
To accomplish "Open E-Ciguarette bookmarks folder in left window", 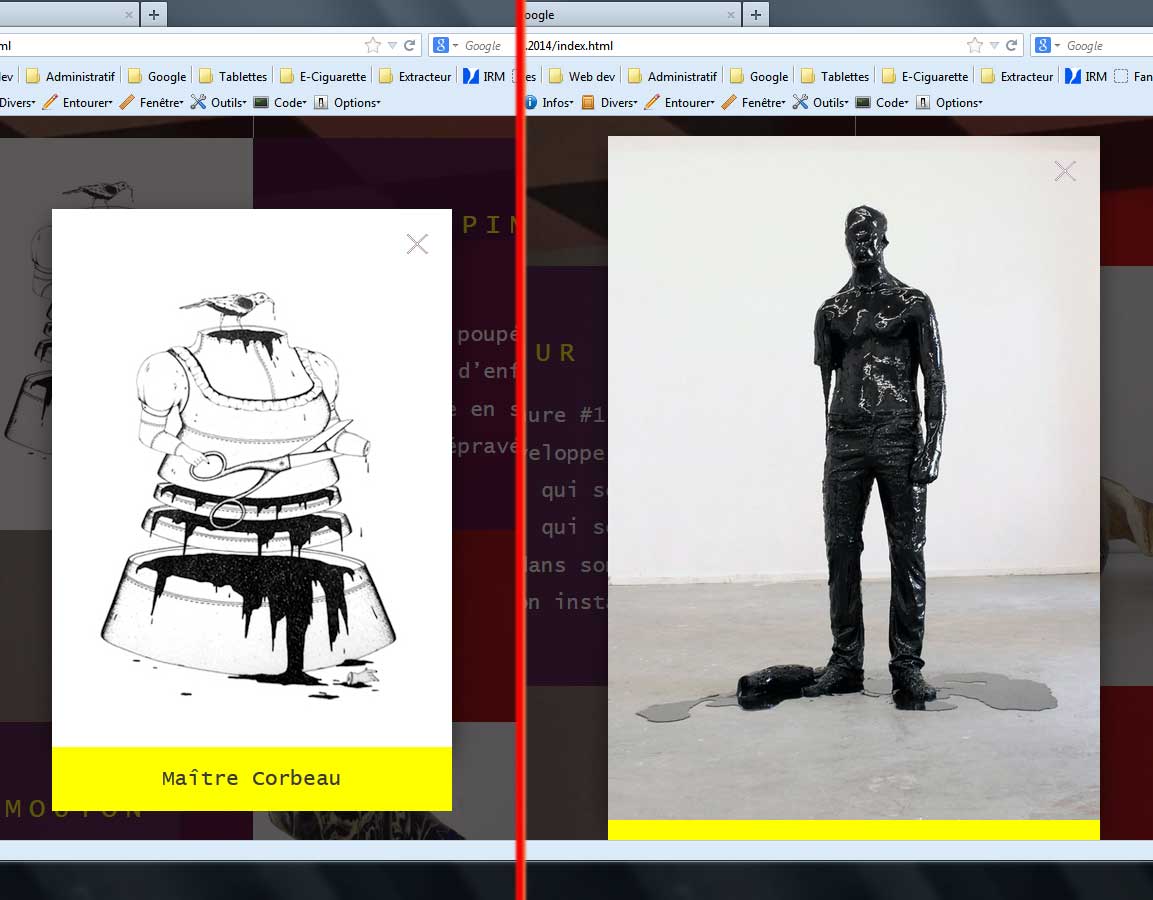I will click(323, 76).
